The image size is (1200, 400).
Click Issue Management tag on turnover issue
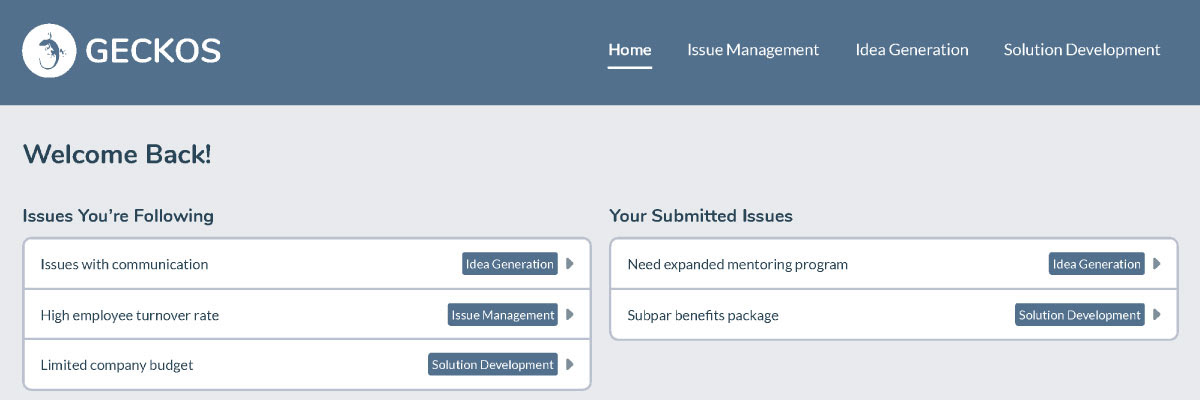point(503,315)
